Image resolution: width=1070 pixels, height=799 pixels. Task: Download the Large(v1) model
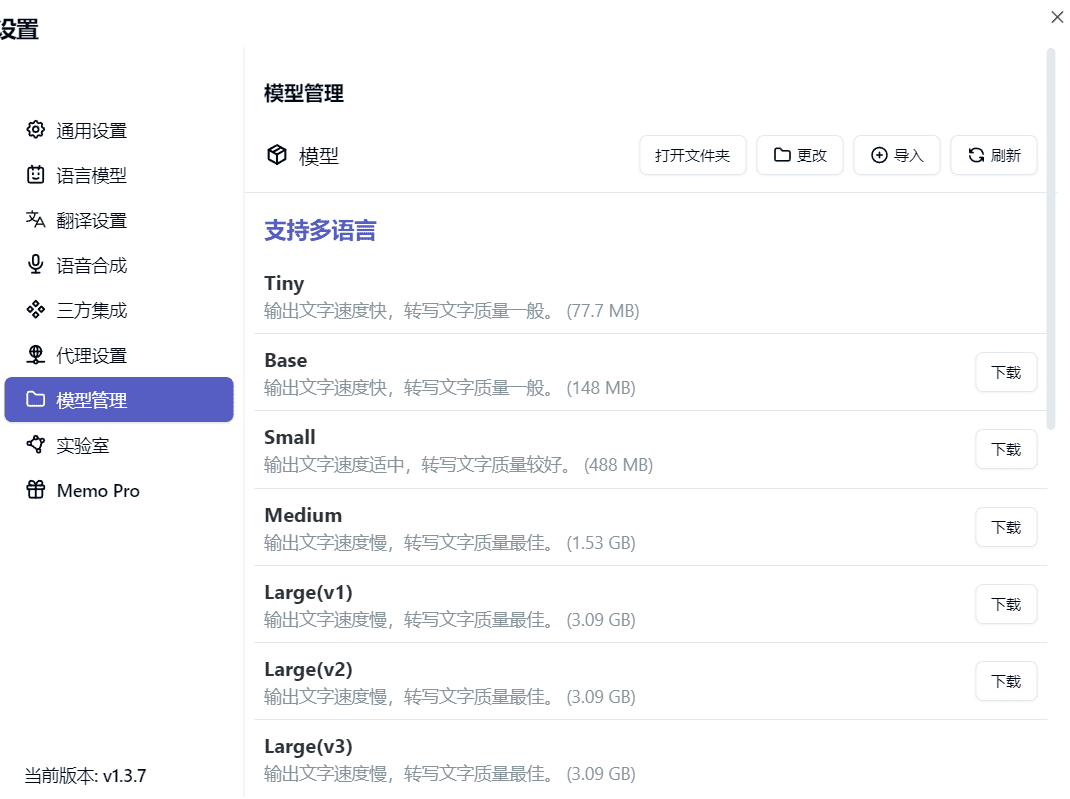click(x=1006, y=604)
